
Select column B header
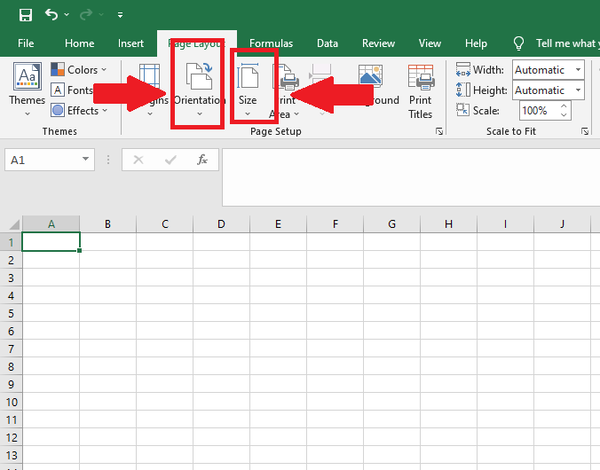coord(108,224)
